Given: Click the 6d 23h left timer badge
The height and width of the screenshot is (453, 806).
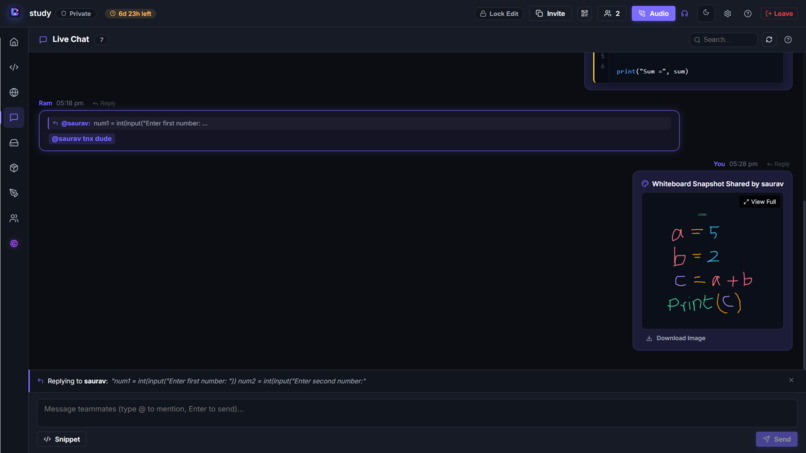Looking at the screenshot, I should [131, 14].
